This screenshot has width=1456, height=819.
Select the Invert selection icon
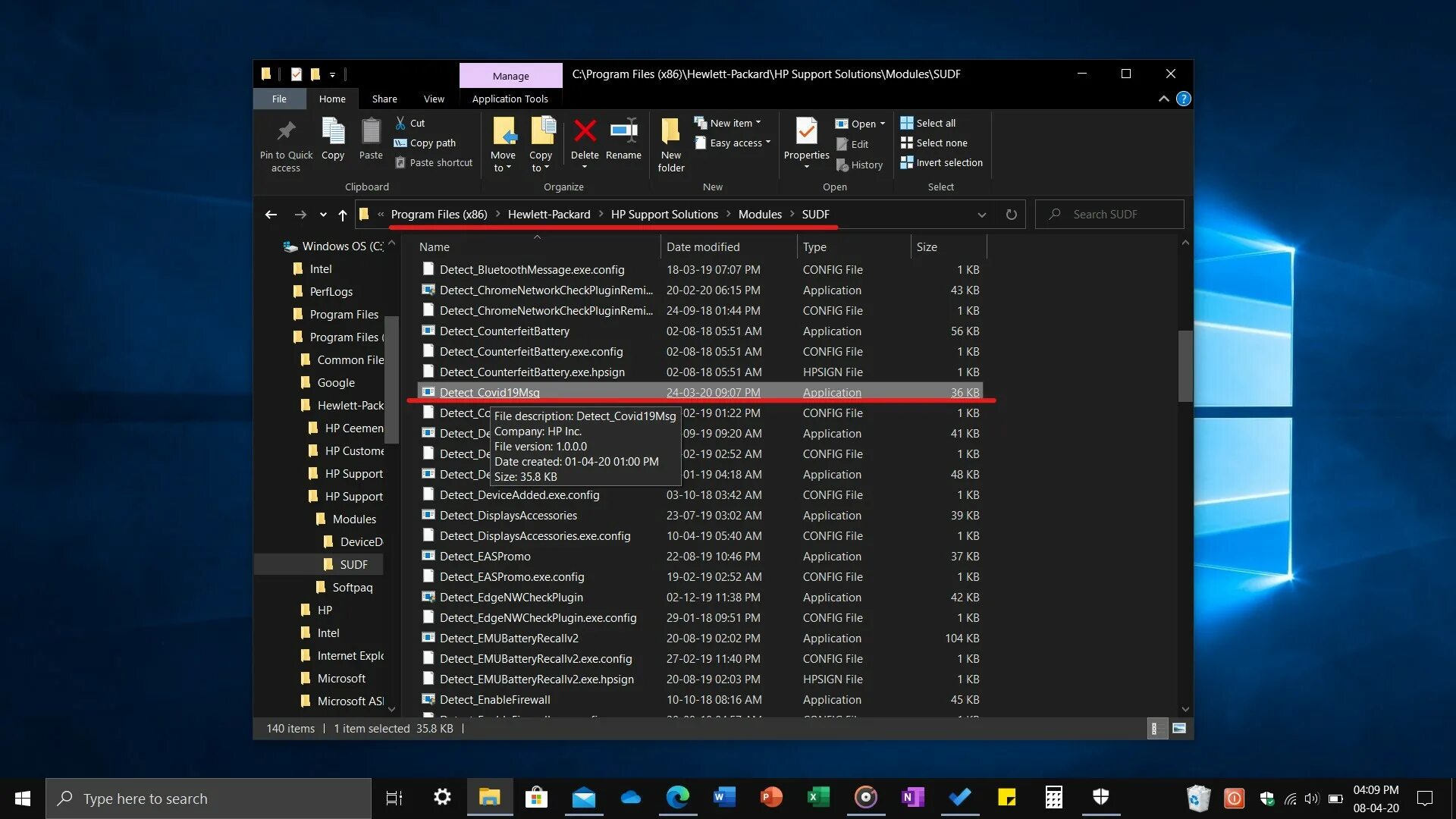[906, 162]
